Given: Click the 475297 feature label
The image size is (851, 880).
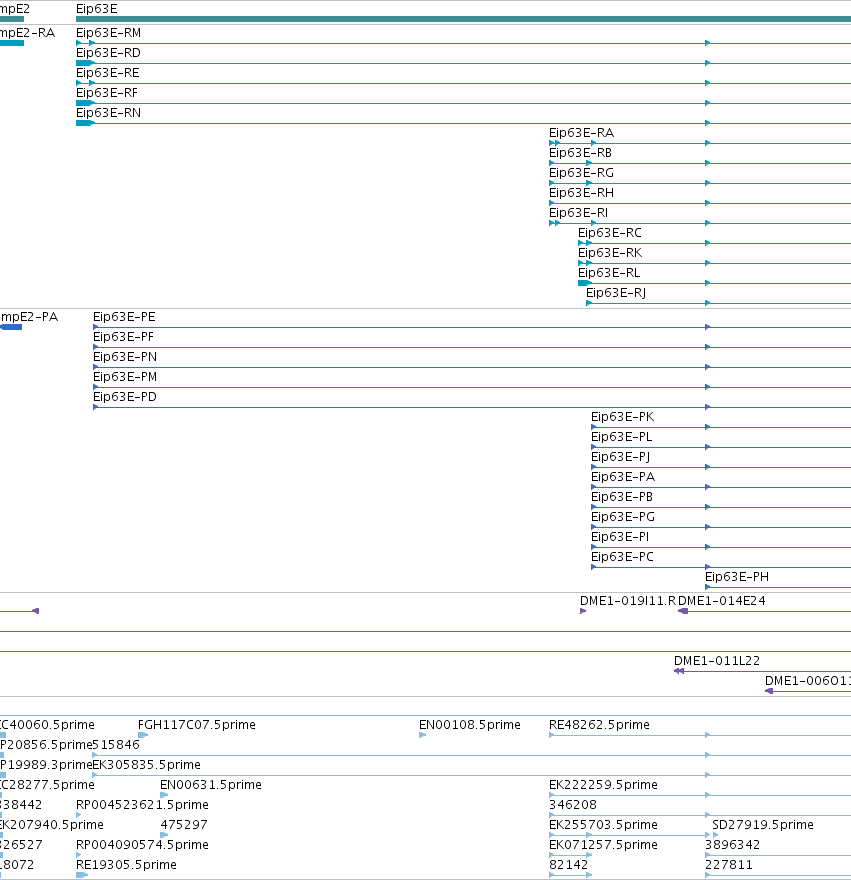Looking at the screenshot, I should [x=184, y=825].
